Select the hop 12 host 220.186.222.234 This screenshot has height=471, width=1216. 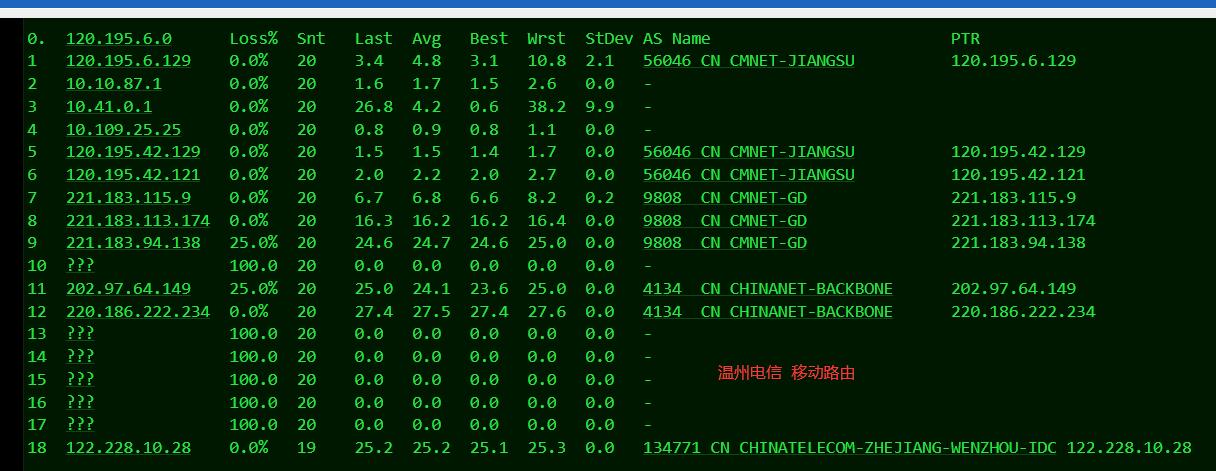pos(138,311)
